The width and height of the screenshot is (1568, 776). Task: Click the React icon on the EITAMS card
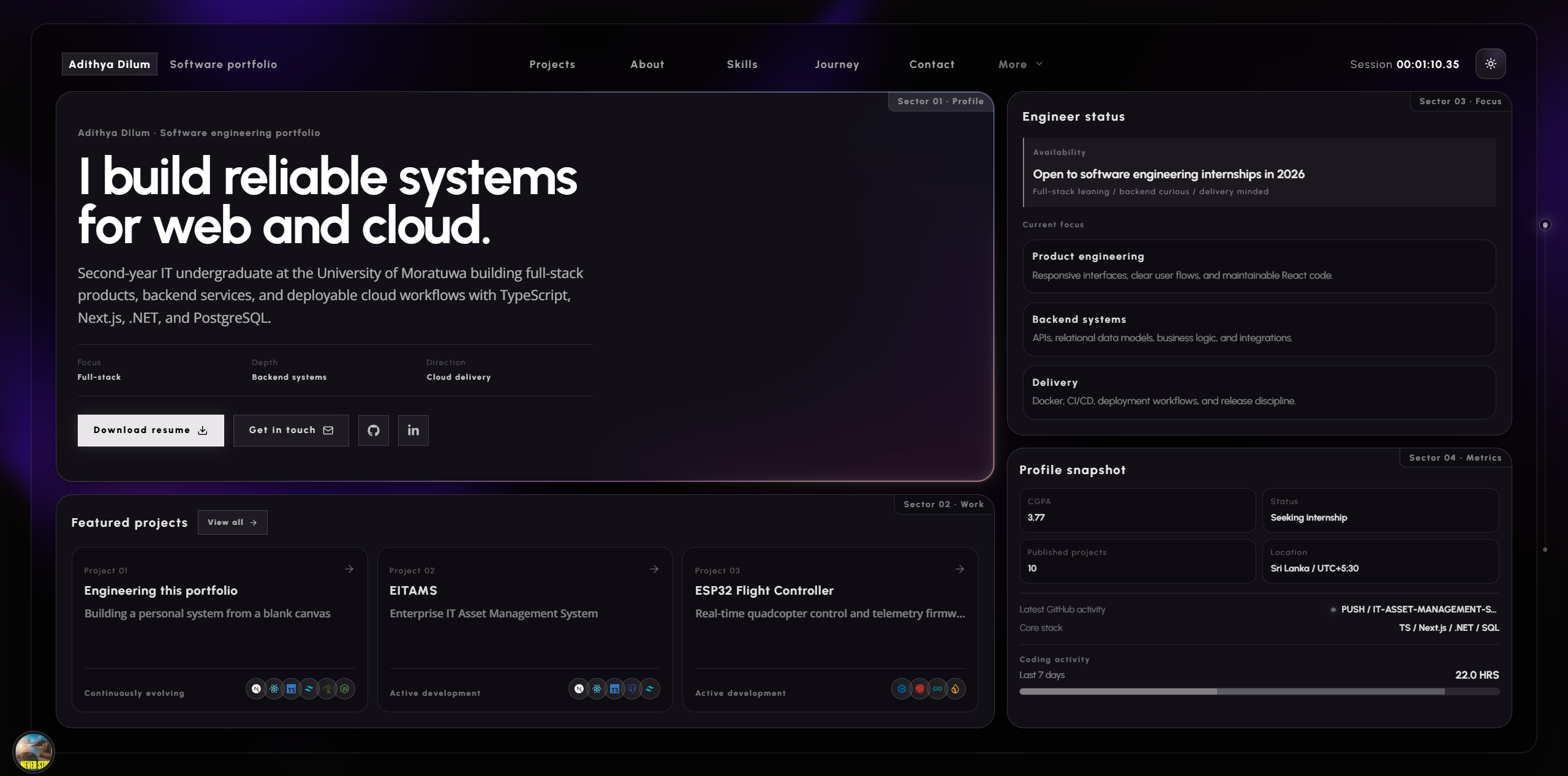597,689
